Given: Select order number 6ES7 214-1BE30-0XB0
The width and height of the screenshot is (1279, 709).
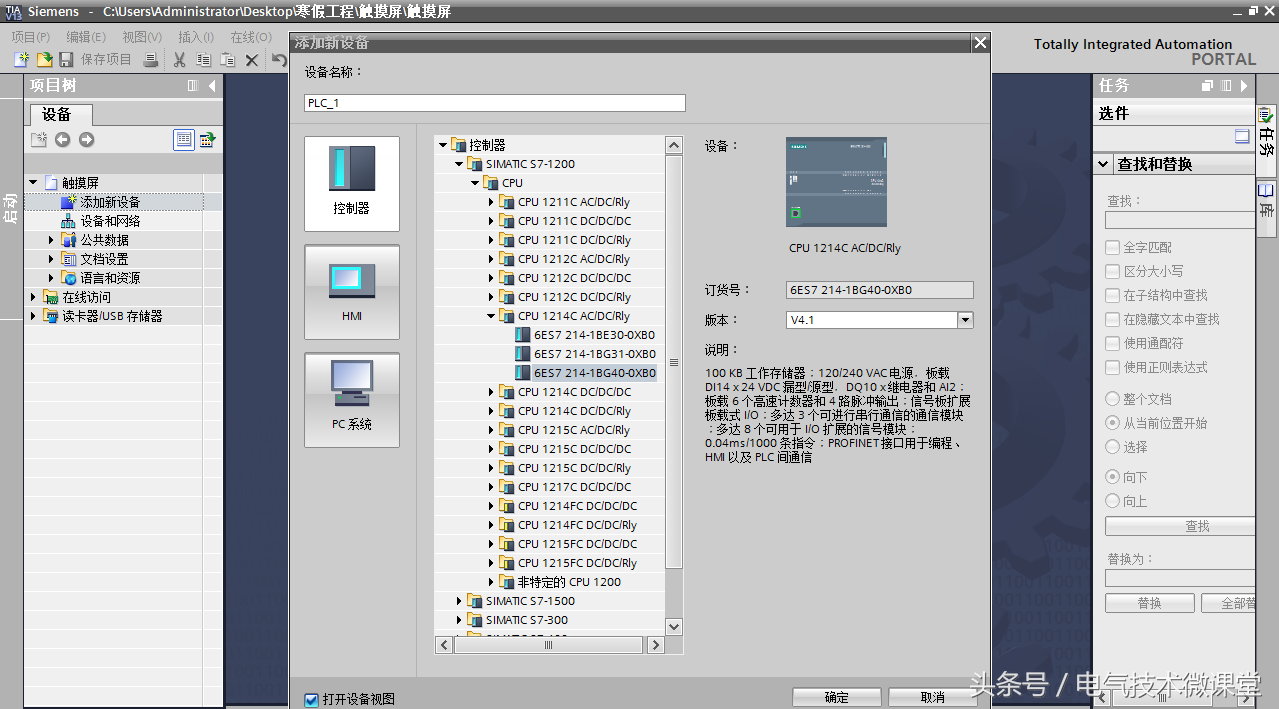Looking at the screenshot, I should [x=594, y=335].
